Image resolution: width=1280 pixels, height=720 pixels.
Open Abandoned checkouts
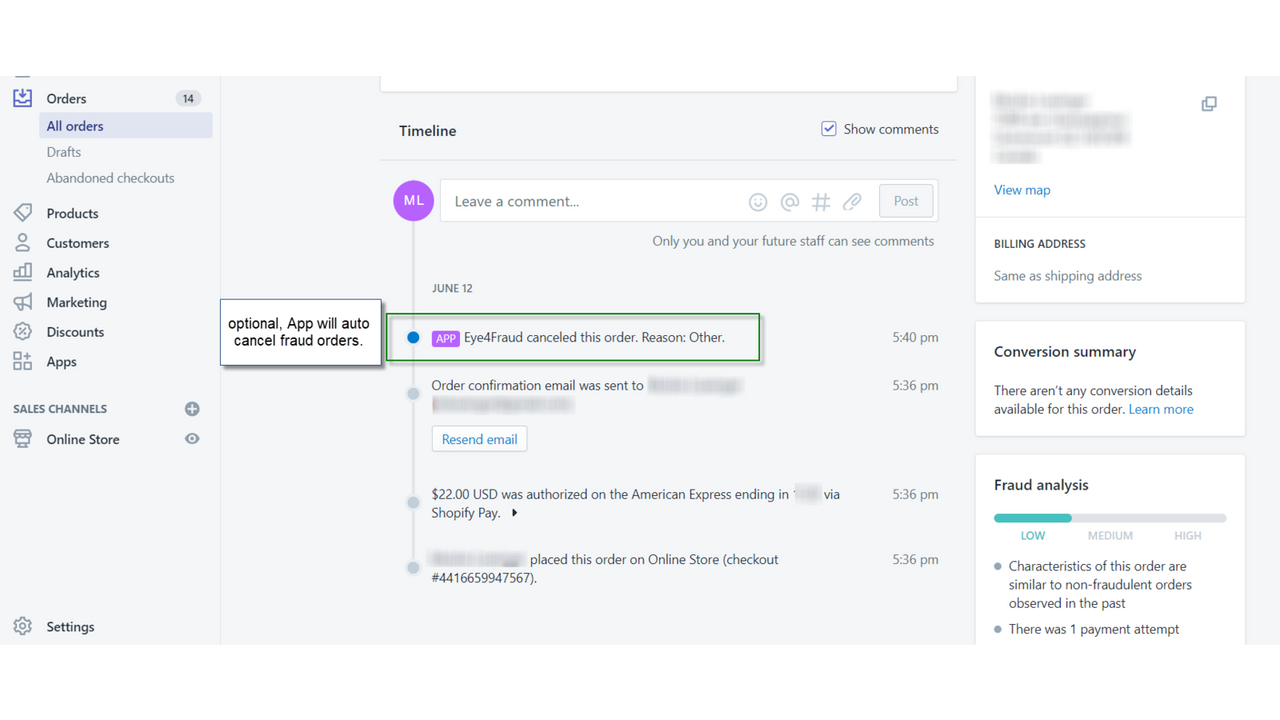[x=110, y=178]
